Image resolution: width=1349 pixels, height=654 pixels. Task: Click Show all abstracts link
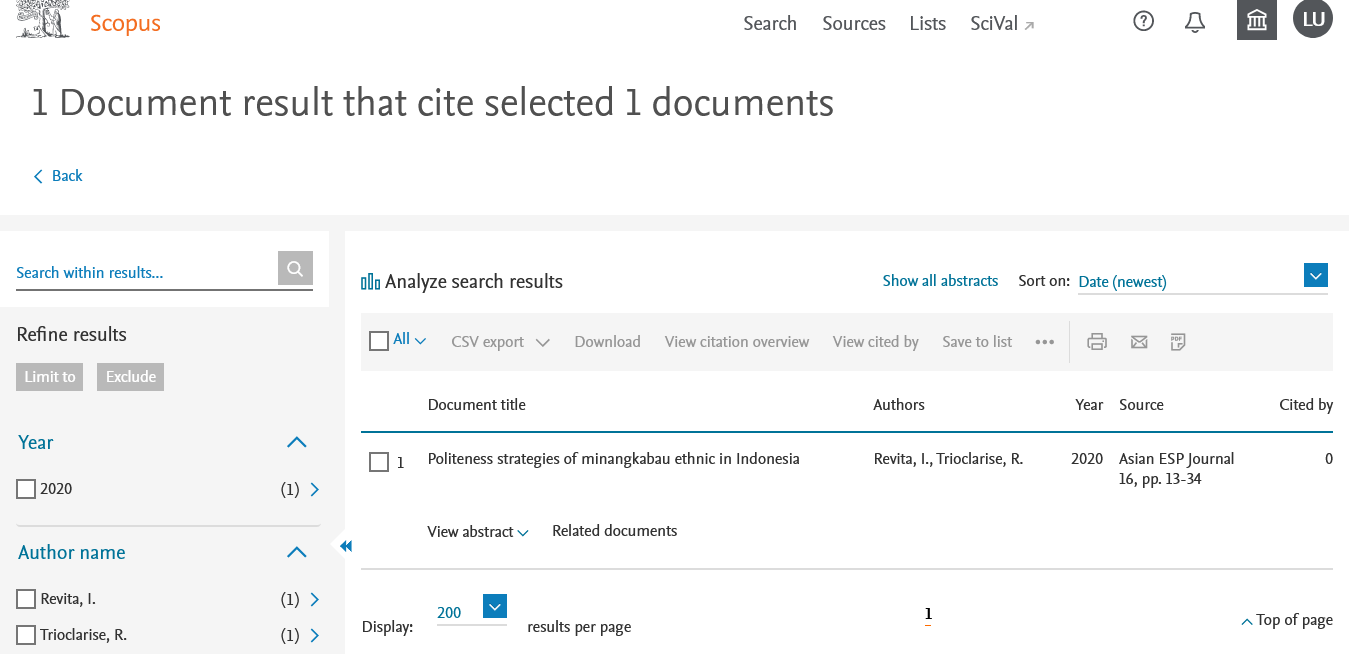(x=940, y=281)
